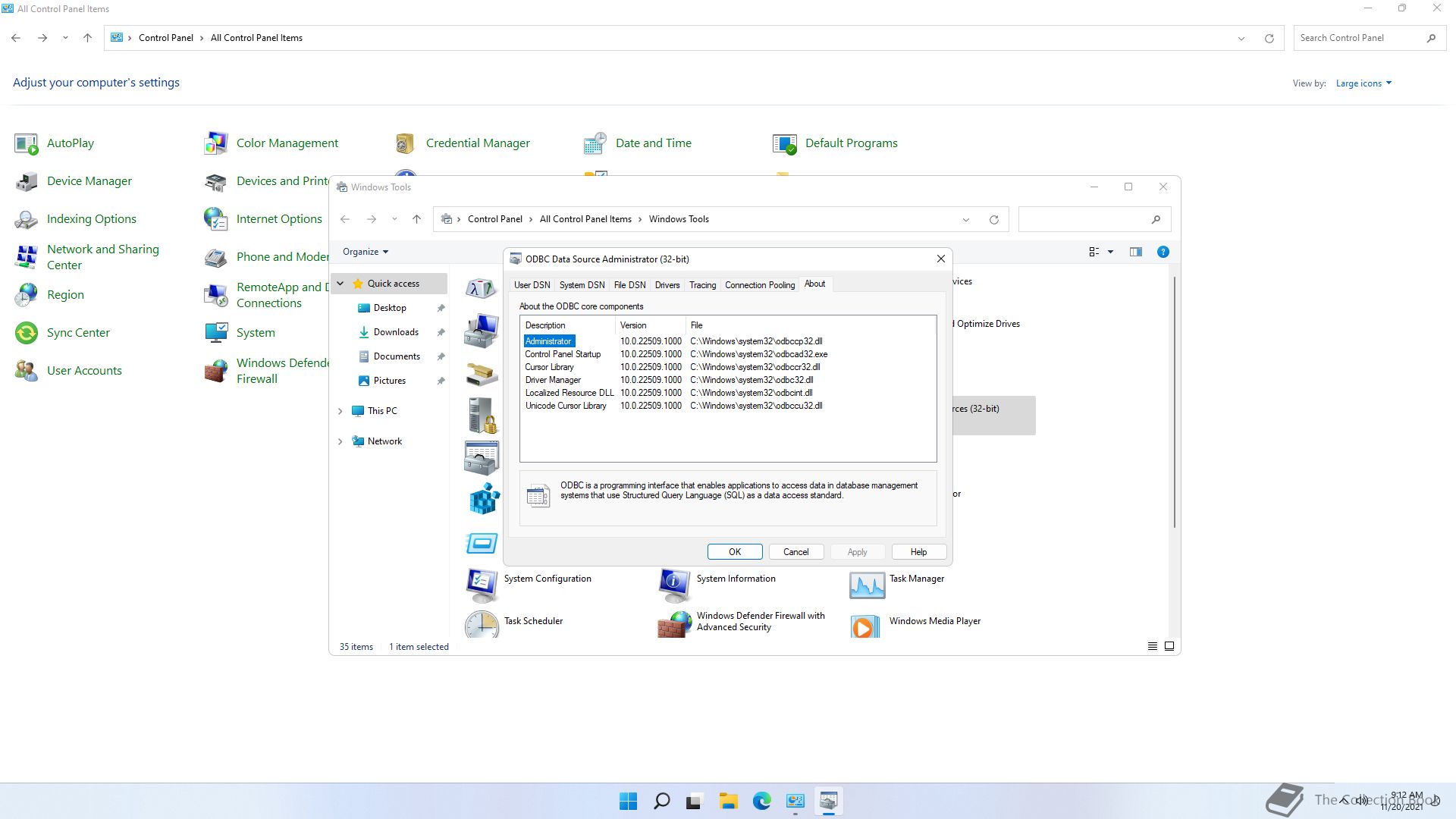
Task: Toggle preview pane in Windows Tools
Action: [1135, 252]
